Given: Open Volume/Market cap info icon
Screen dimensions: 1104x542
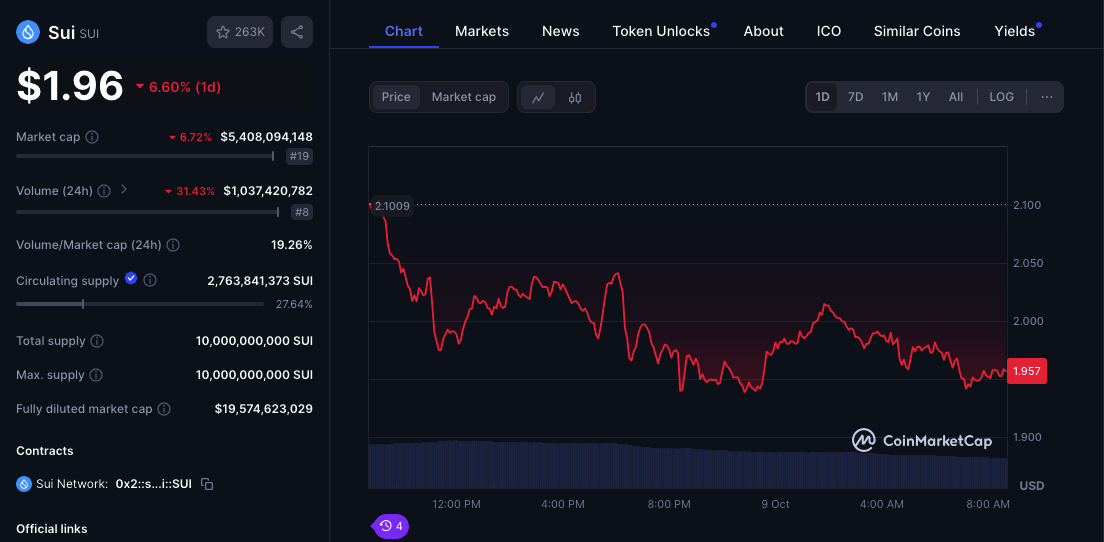Looking at the screenshot, I should tap(173, 245).
